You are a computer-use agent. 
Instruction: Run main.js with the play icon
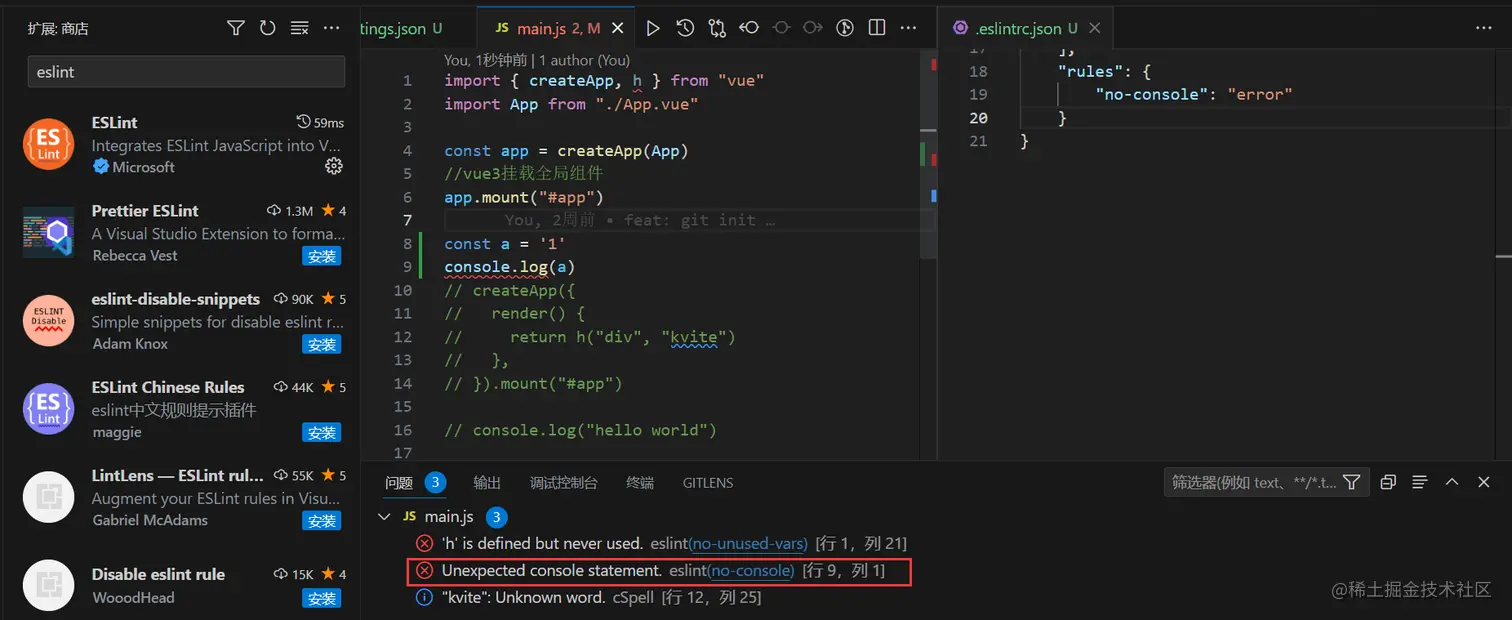(653, 28)
